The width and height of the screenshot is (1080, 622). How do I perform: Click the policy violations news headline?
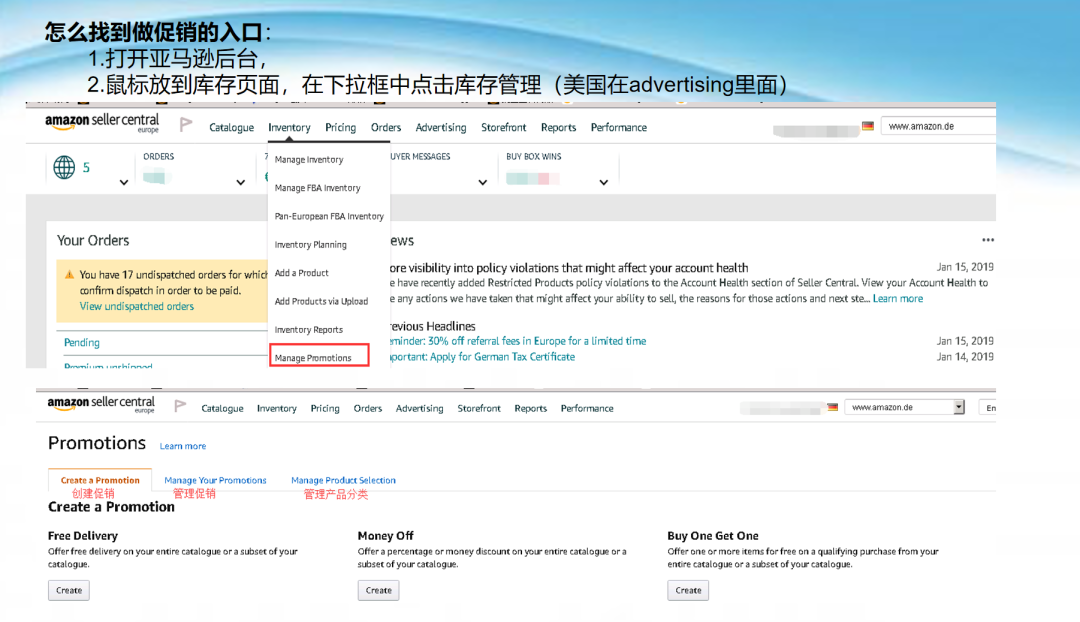[x=569, y=268]
